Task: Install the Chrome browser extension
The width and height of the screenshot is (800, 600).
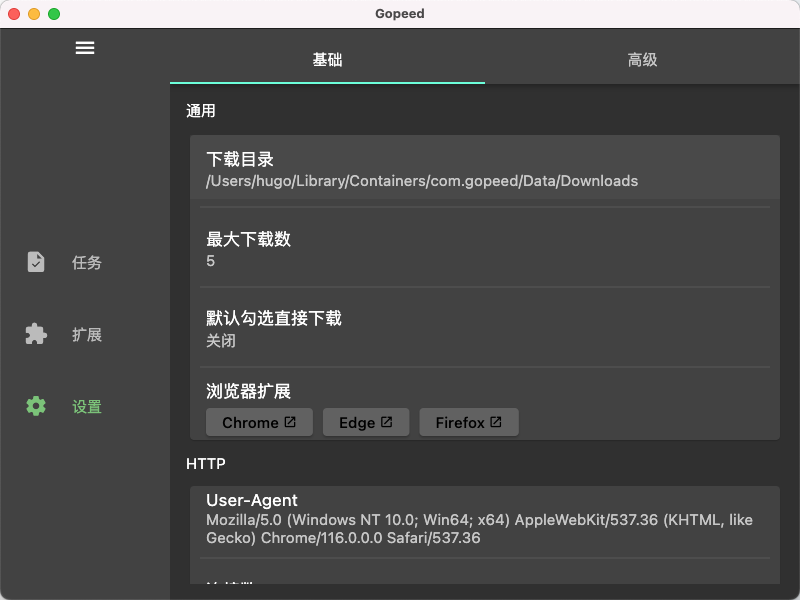Action: pos(259,422)
